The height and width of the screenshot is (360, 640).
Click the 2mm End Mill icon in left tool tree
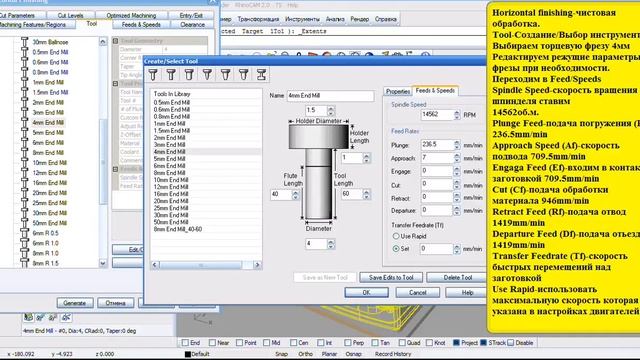coord(24,102)
